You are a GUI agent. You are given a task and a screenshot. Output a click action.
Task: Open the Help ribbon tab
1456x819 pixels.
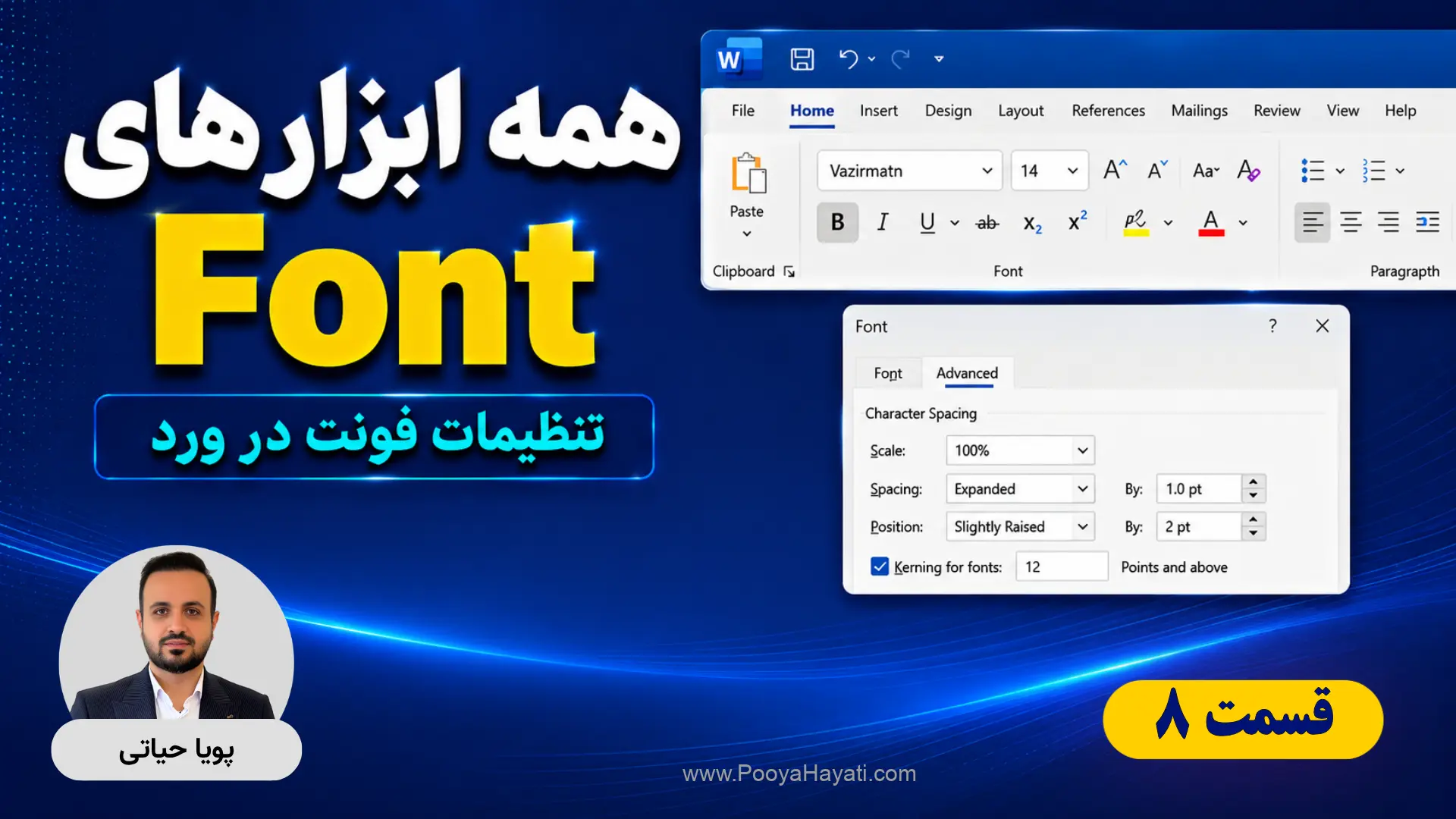pos(1400,111)
